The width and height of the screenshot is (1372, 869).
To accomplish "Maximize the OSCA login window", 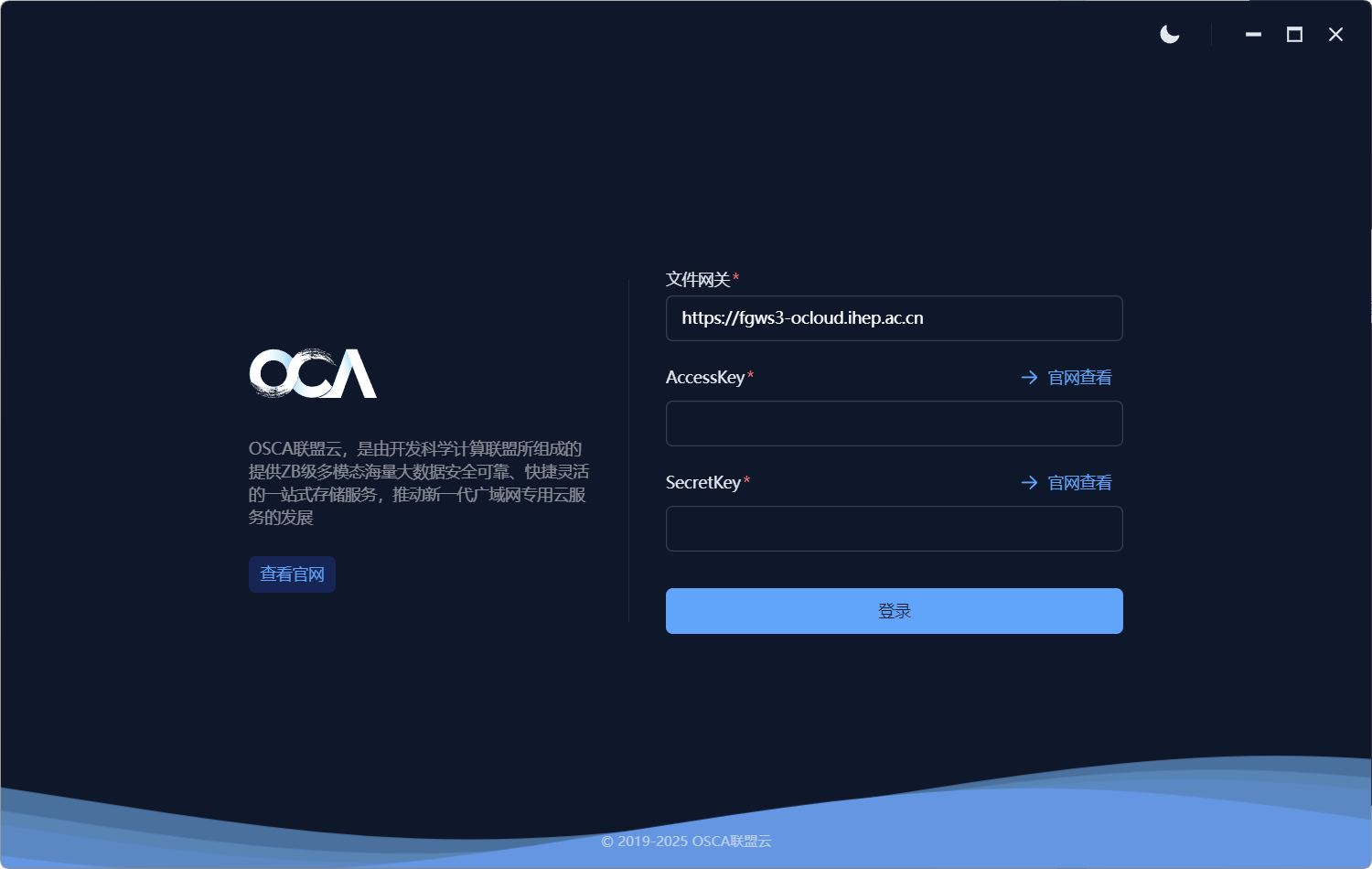I will pos(1294,35).
